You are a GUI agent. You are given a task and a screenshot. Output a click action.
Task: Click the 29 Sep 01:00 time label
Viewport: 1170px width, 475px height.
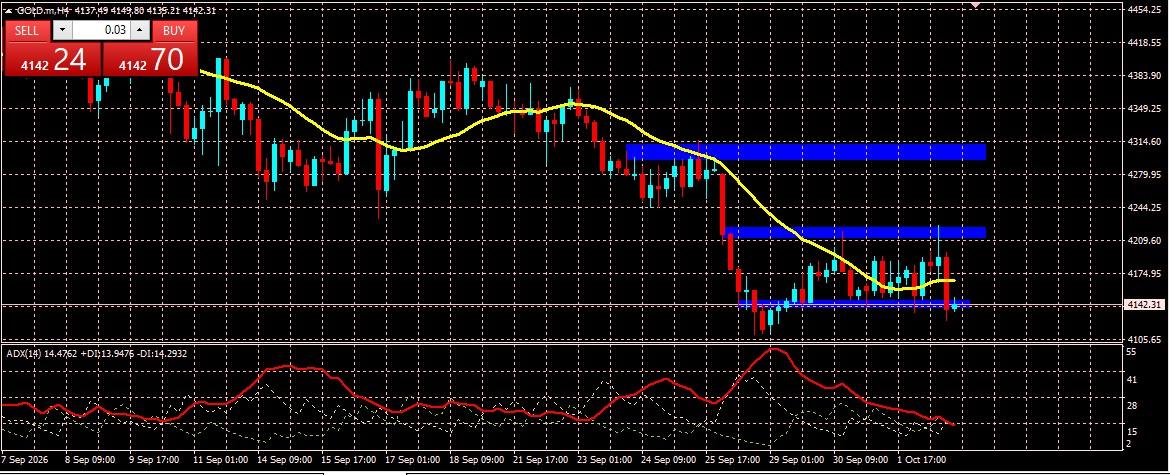point(798,460)
